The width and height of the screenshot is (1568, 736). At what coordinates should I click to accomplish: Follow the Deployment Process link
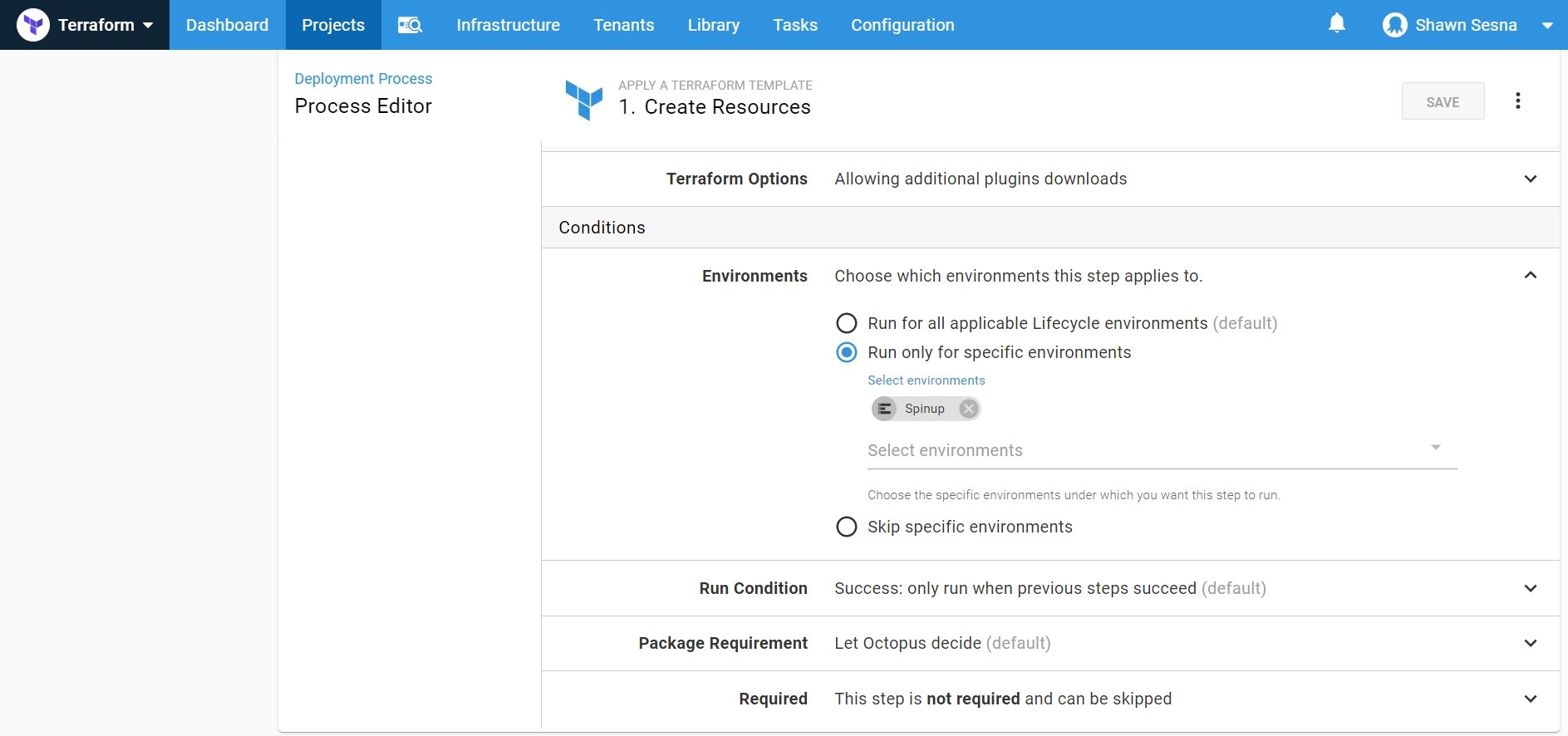click(363, 79)
